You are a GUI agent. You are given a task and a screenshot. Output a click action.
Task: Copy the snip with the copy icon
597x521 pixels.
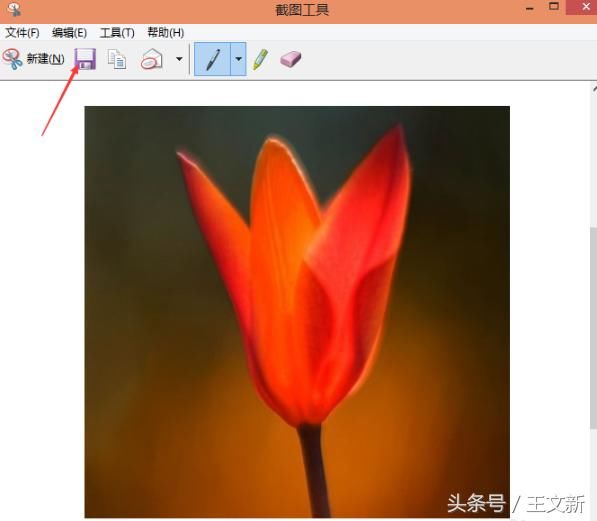click(117, 59)
